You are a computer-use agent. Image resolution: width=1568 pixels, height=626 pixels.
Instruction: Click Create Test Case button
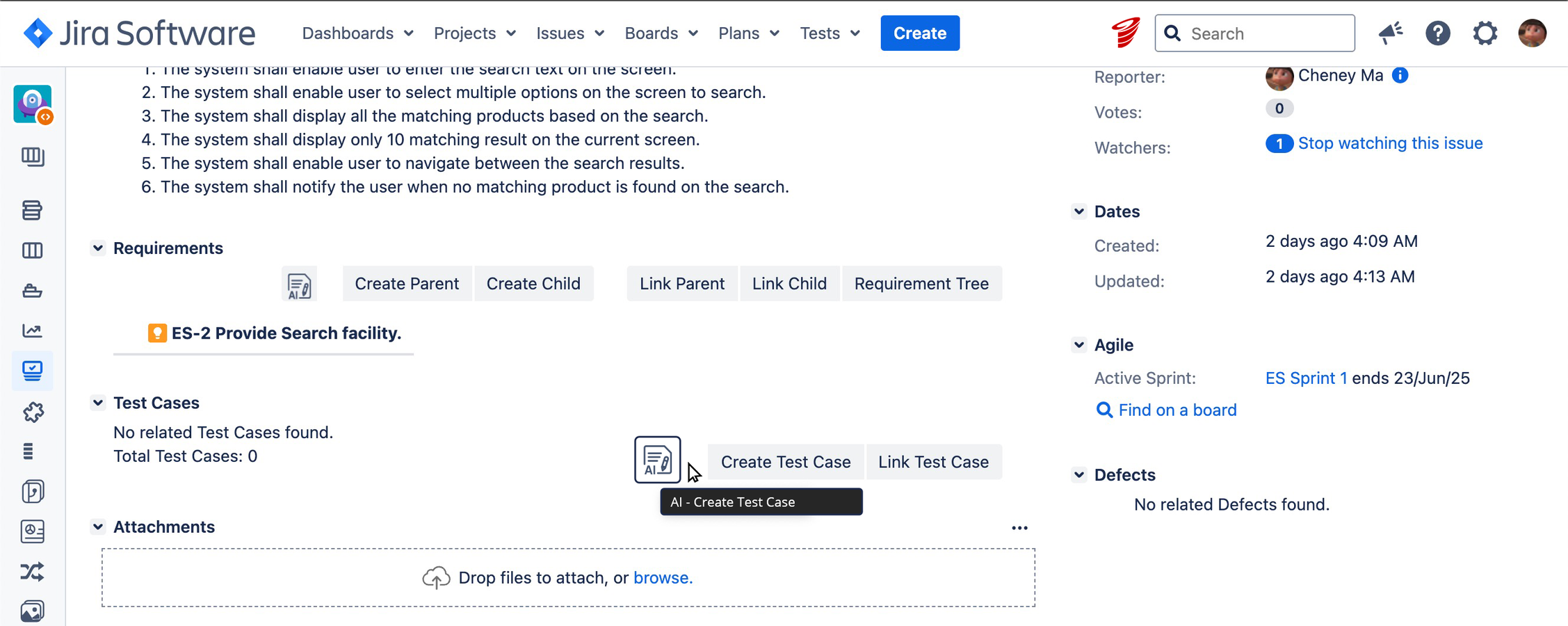point(786,462)
